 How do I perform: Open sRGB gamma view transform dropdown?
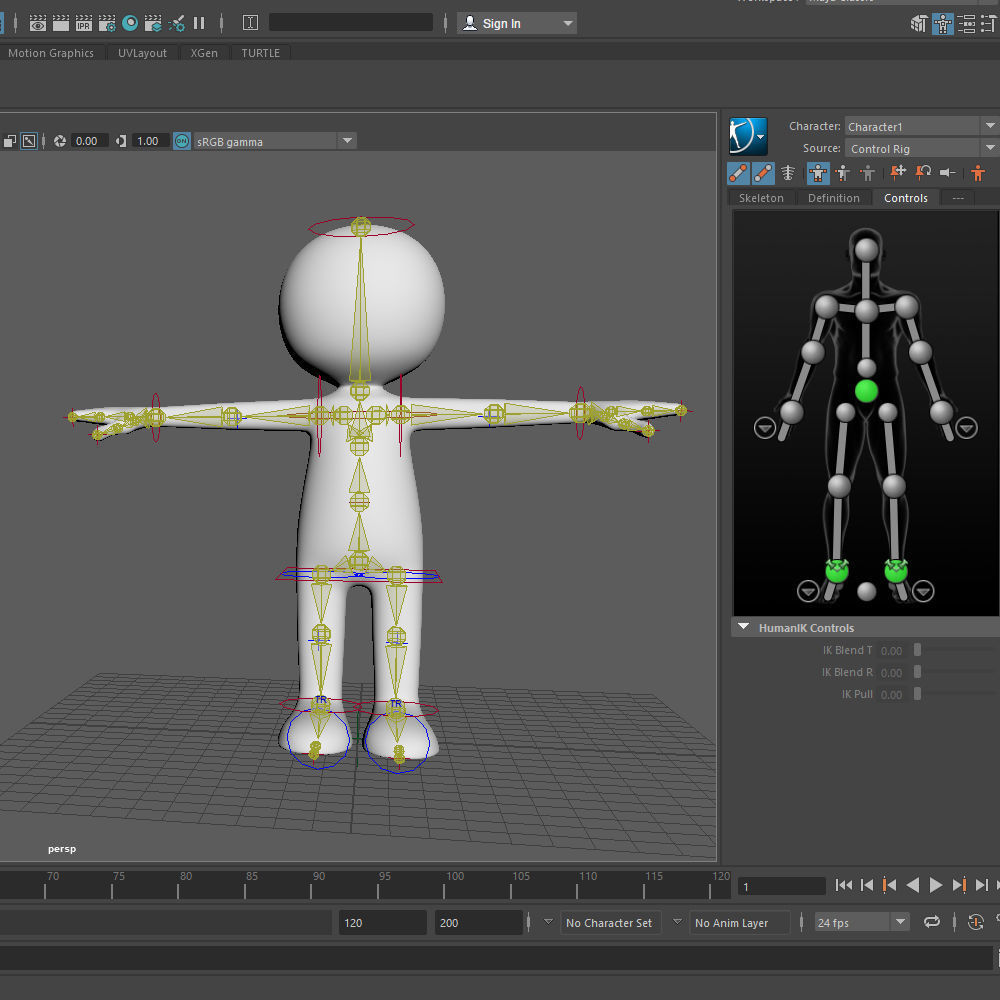pyautogui.click(x=274, y=141)
